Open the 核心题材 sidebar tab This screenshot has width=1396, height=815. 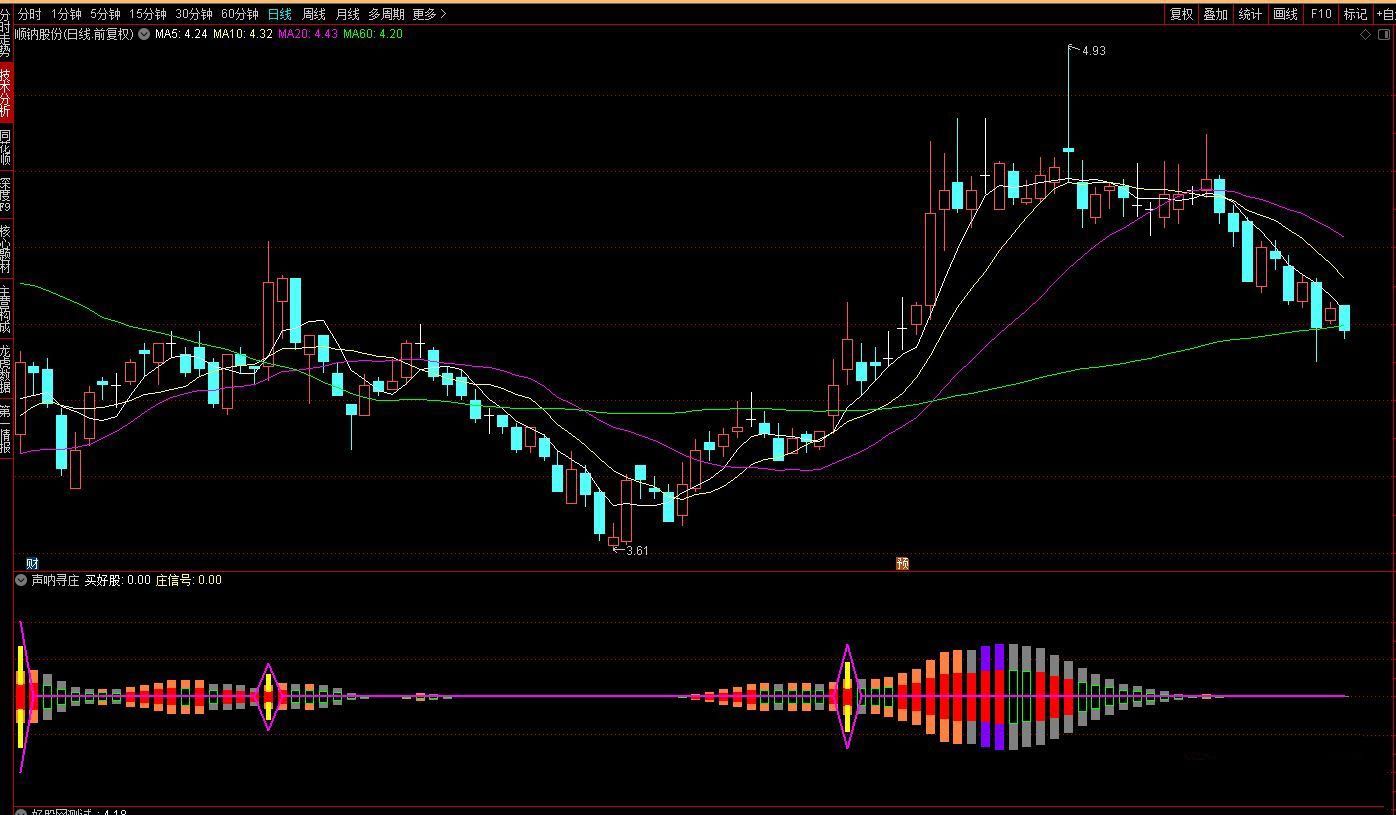[6, 249]
